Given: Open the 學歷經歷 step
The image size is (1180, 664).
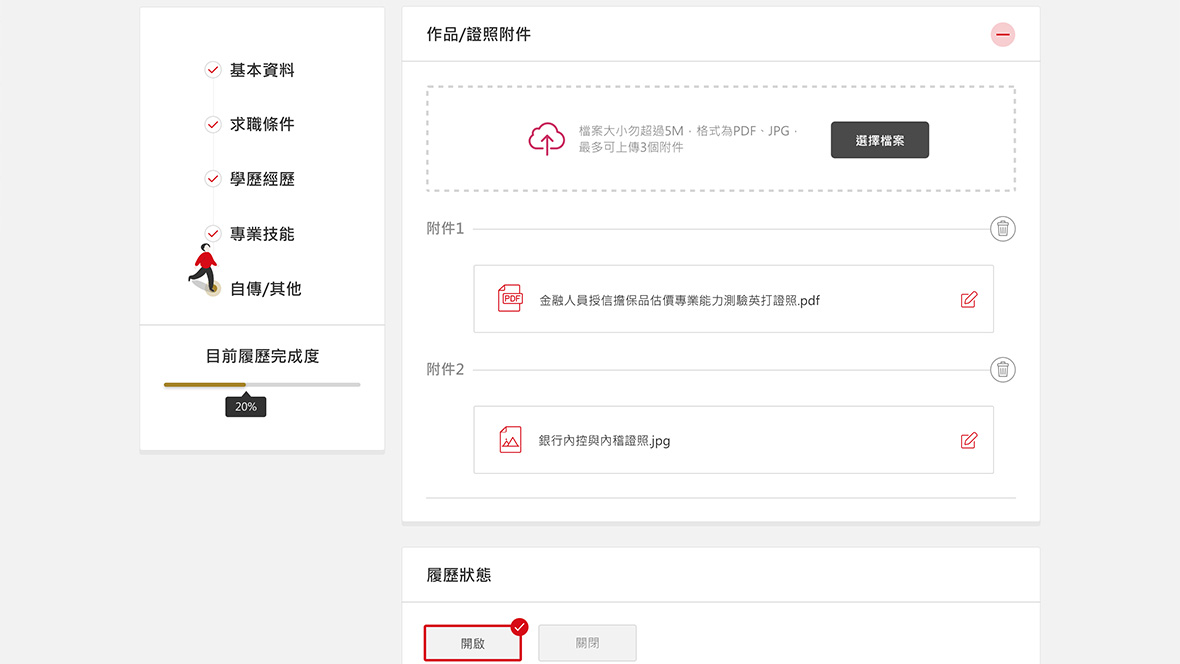Looking at the screenshot, I should click(x=262, y=180).
